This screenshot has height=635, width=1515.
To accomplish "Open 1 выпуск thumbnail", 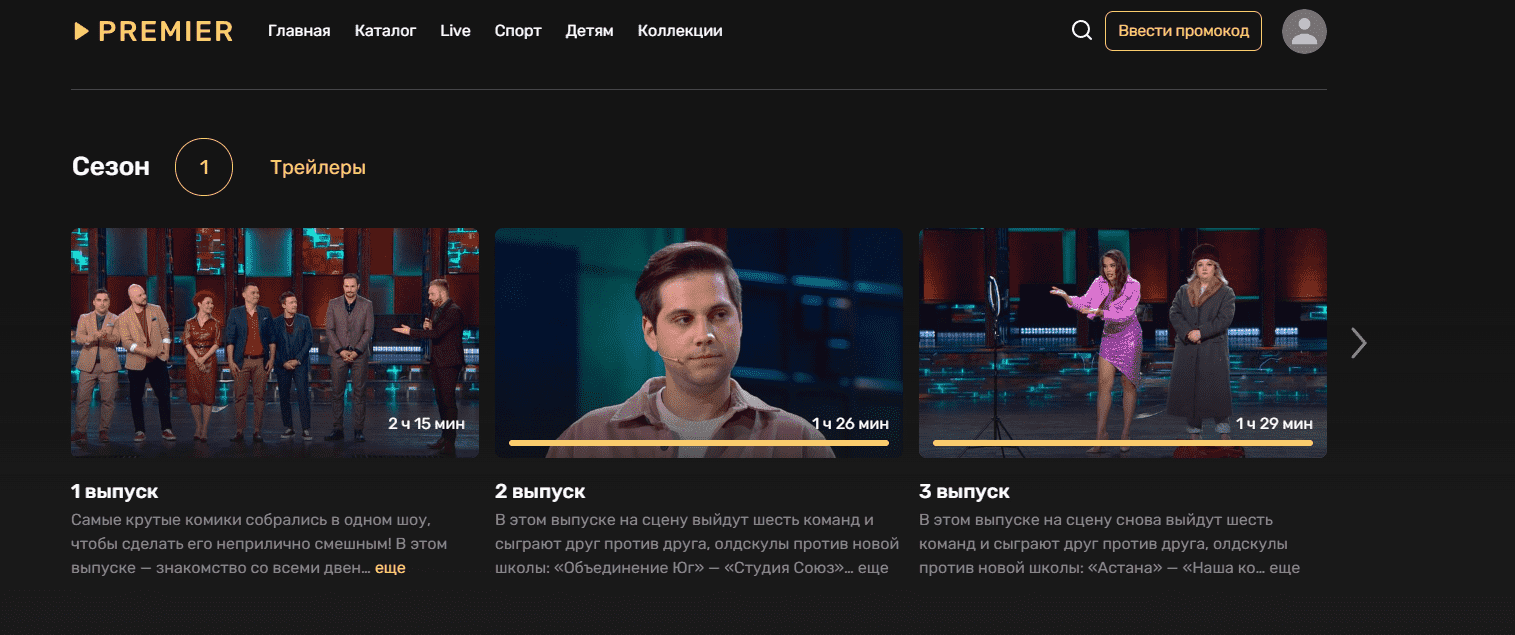I will coord(275,343).
